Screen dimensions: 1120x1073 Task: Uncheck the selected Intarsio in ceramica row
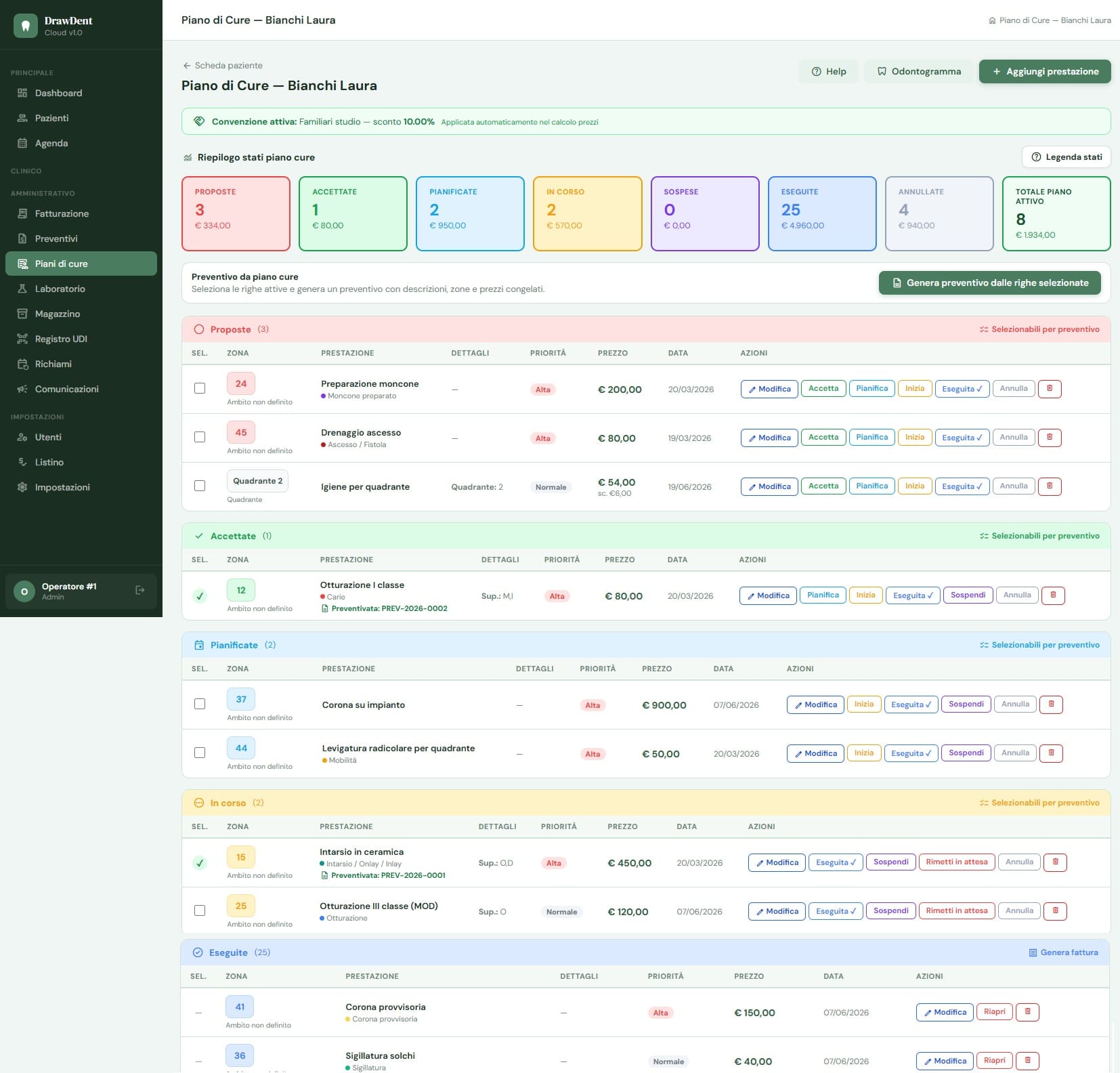point(199,863)
